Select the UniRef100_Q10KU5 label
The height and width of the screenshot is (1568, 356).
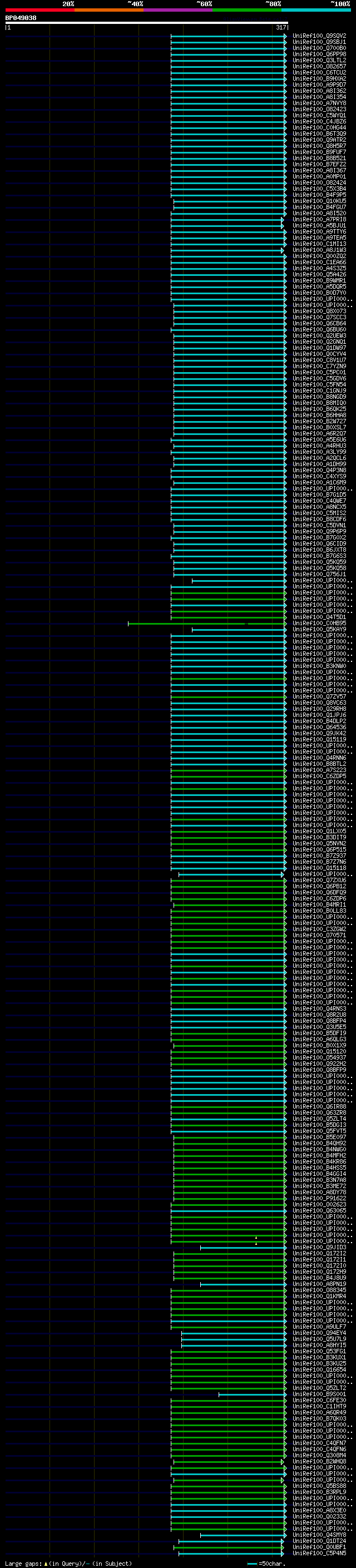[319, 201]
